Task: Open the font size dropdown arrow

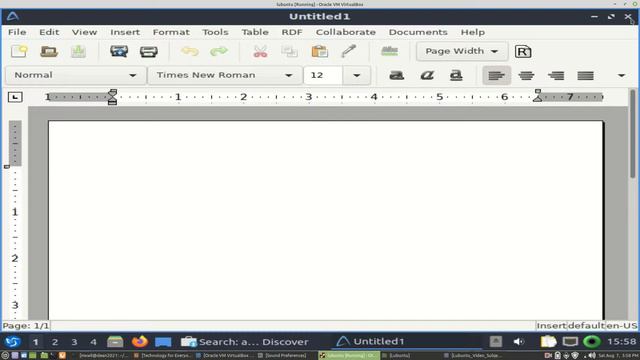Action: pos(356,76)
